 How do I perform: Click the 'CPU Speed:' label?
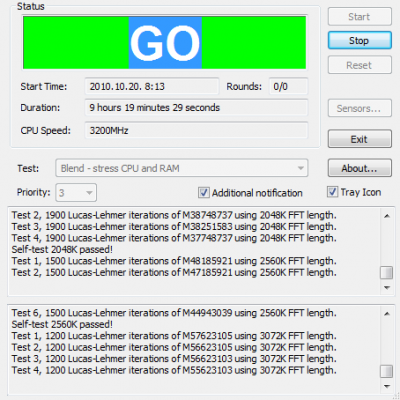46,130
